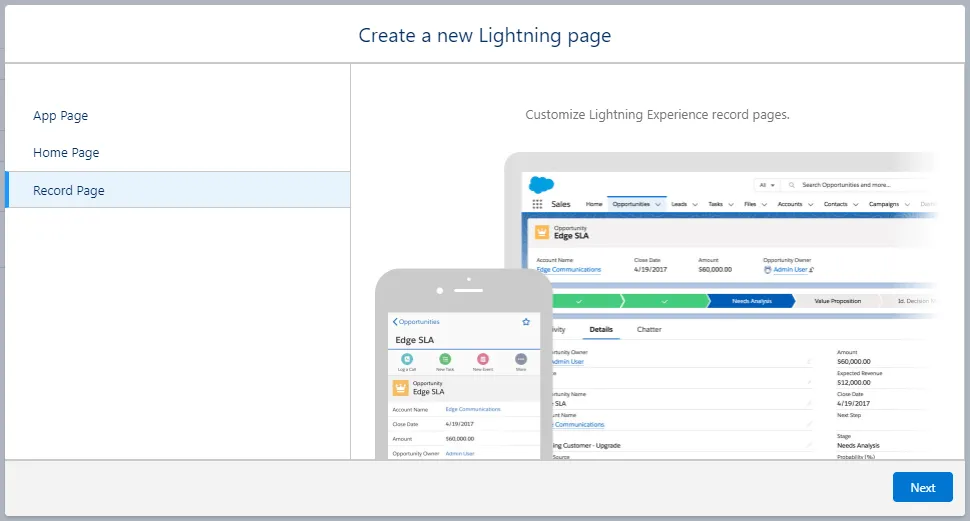The width and height of the screenshot is (970, 521).
Task: Open the All search scope dropdown
Action: click(x=767, y=185)
